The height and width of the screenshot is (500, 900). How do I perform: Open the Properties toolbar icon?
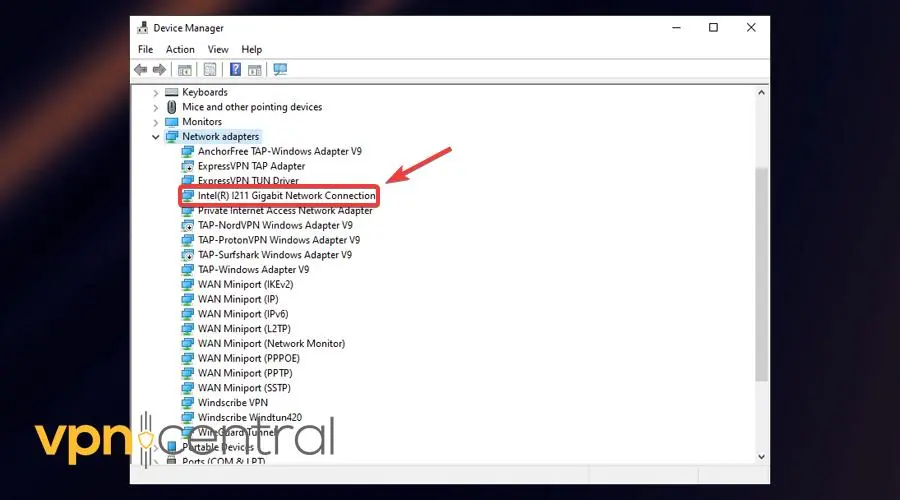[x=210, y=70]
